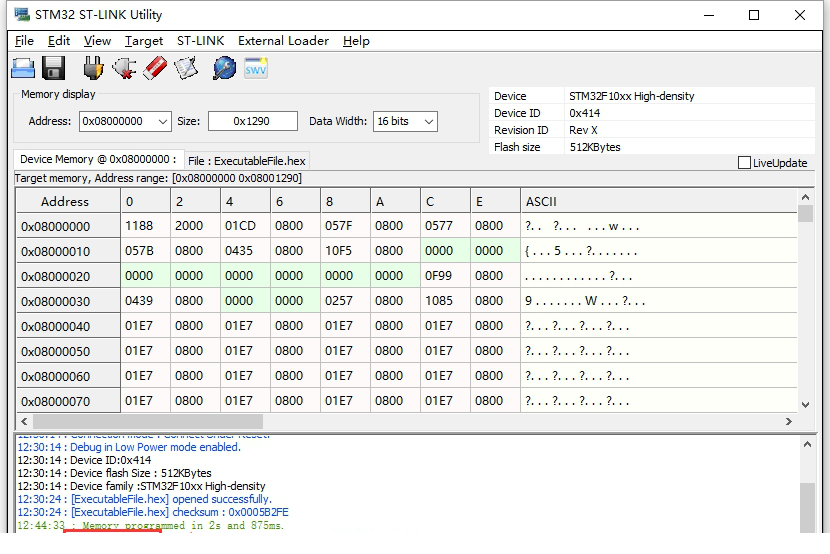The width and height of the screenshot is (830, 554).
Task: Click the STM32F10xx High-density device value
Action: point(631,96)
